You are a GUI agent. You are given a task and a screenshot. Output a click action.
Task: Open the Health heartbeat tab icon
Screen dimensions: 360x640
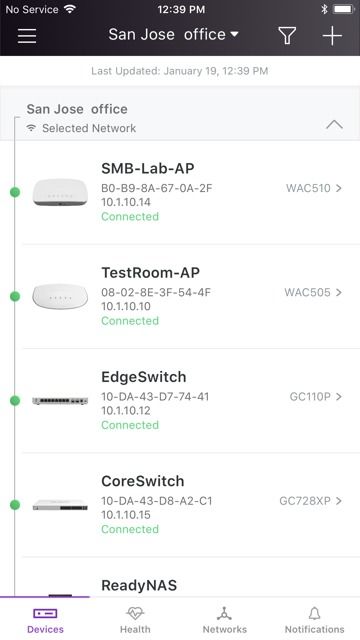pos(135,613)
